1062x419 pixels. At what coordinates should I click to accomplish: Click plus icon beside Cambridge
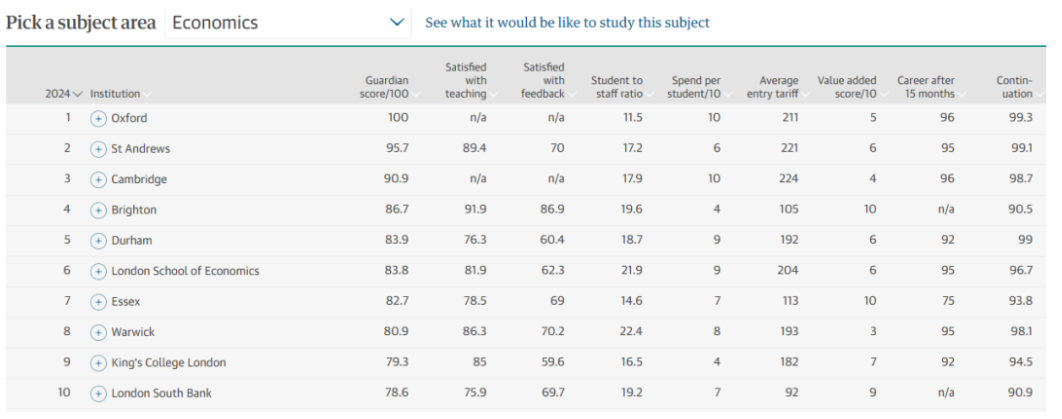(98, 180)
